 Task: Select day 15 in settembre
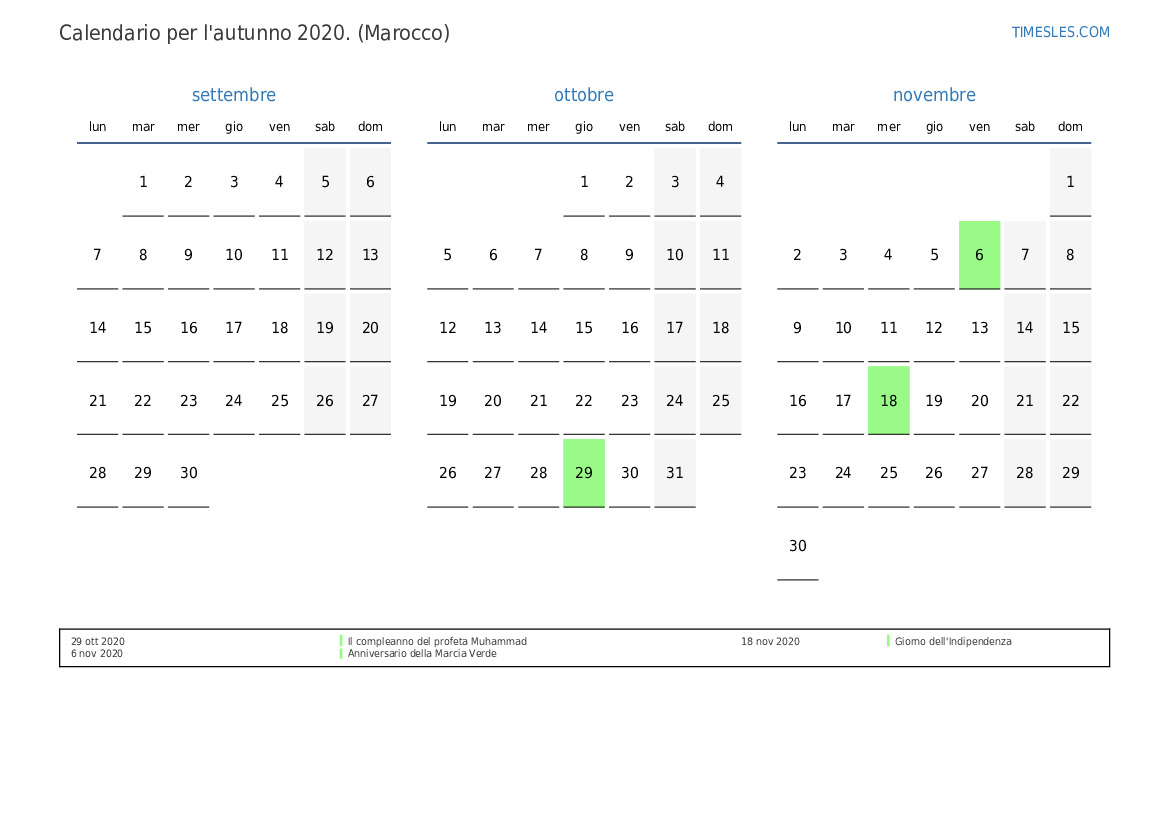[x=143, y=328]
